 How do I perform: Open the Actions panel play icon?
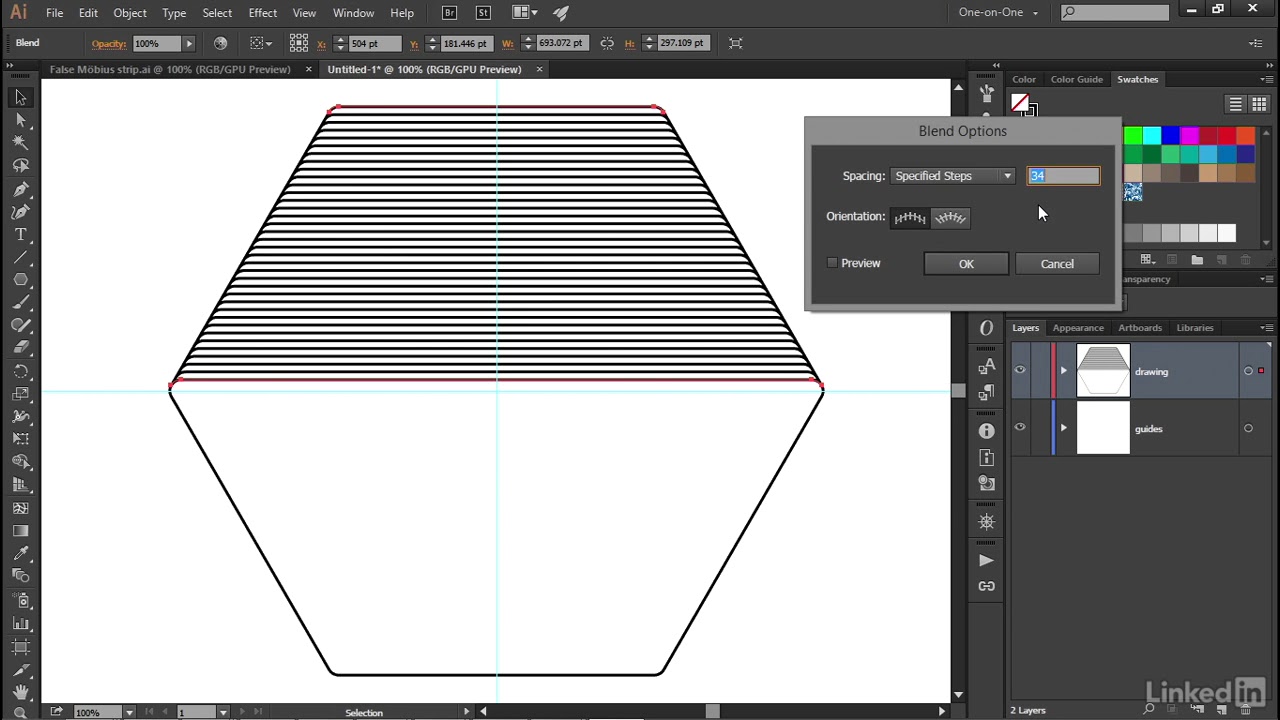click(x=986, y=560)
